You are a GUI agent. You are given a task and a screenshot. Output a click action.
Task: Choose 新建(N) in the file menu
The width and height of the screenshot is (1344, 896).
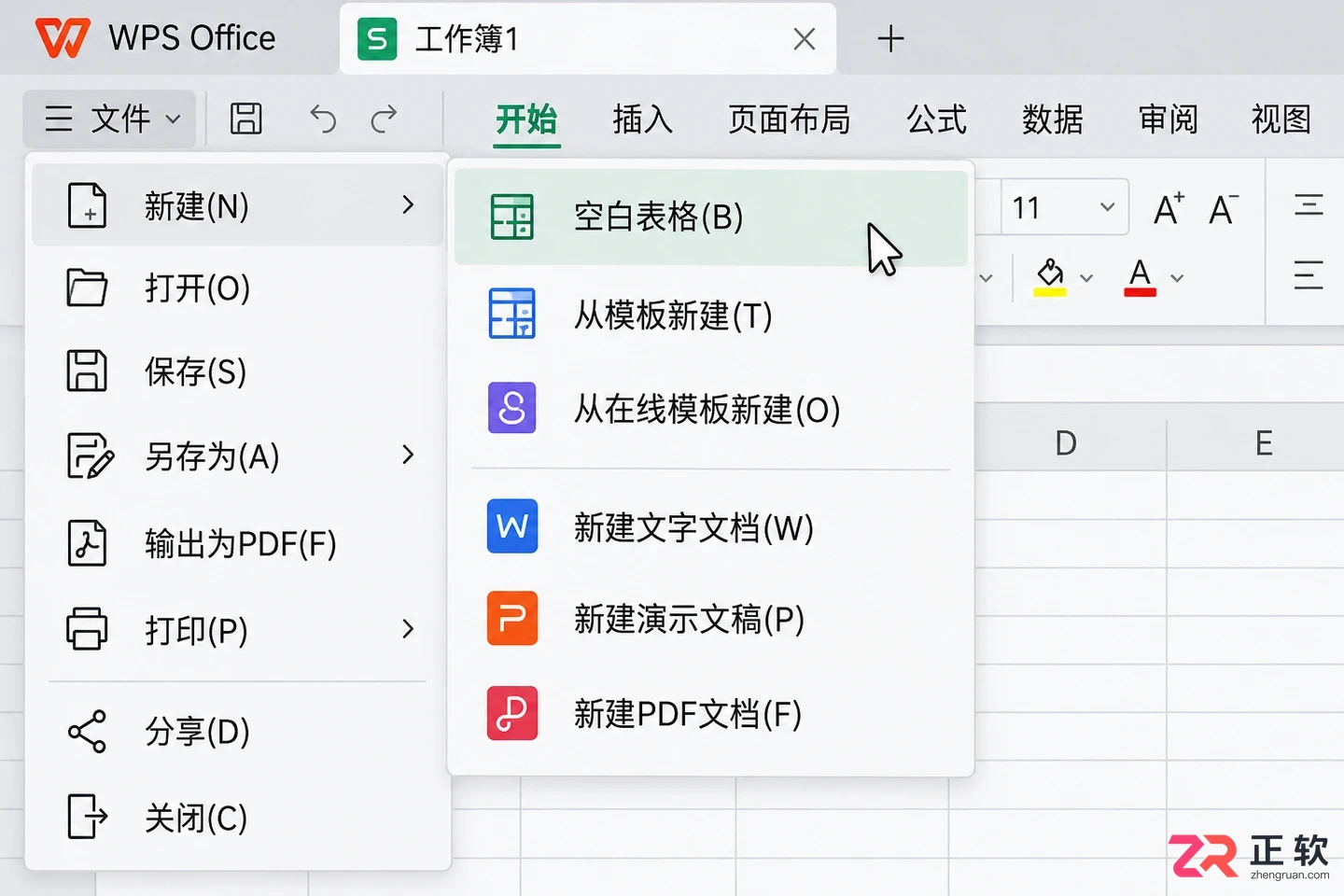[237, 205]
